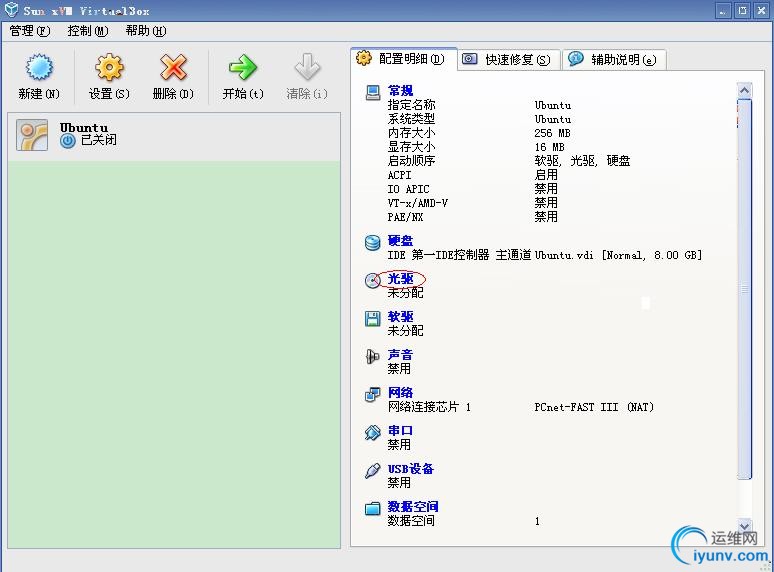
Task: Close the VirtualBox window
Action: pyautogui.click(x=762, y=10)
